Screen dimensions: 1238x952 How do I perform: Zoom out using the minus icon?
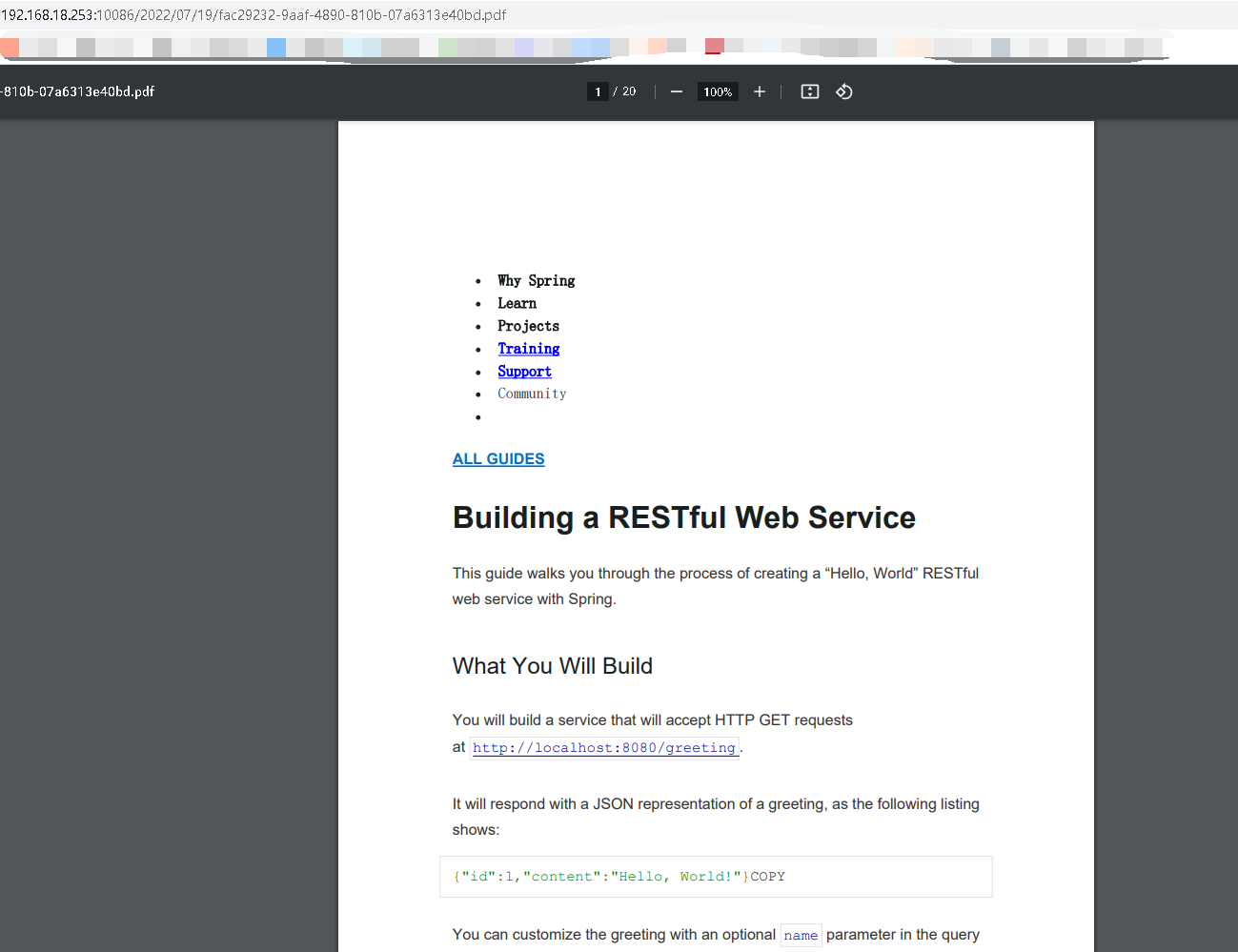point(677,91)
